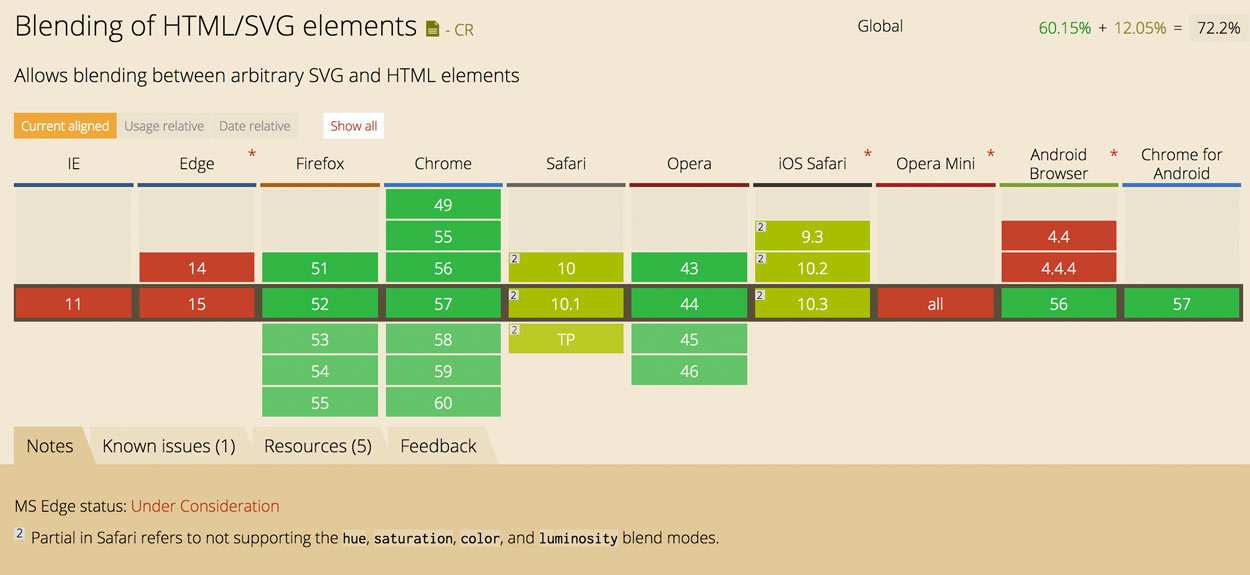The image size is (1250, 575).
Task: Click the asterisk beside Opera Mini
Action: tap(990, 154)
